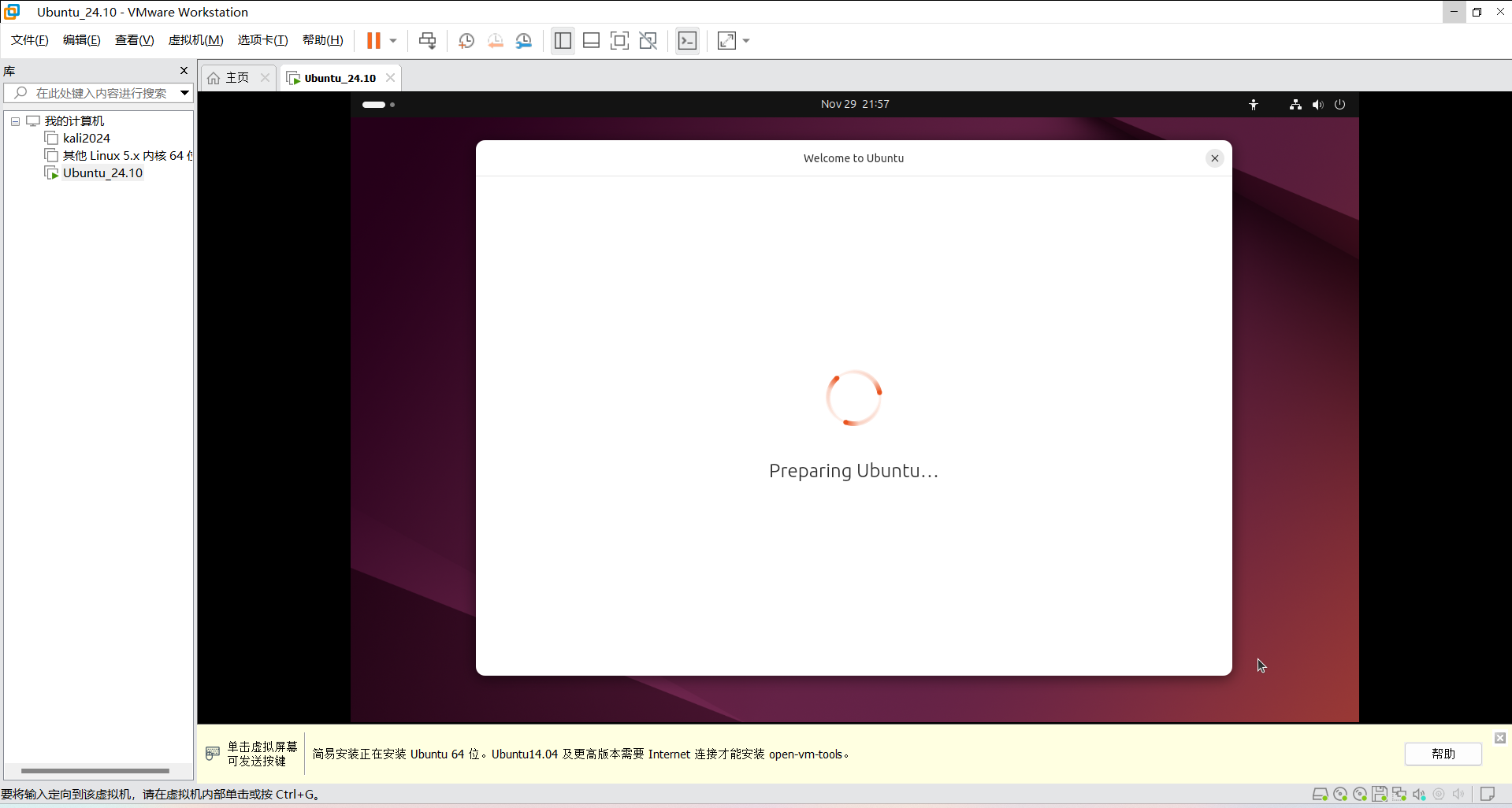
Task: Close the Welcome to Ubuntu dialog
Action: pyautogui.click(x=1214, y=158)
